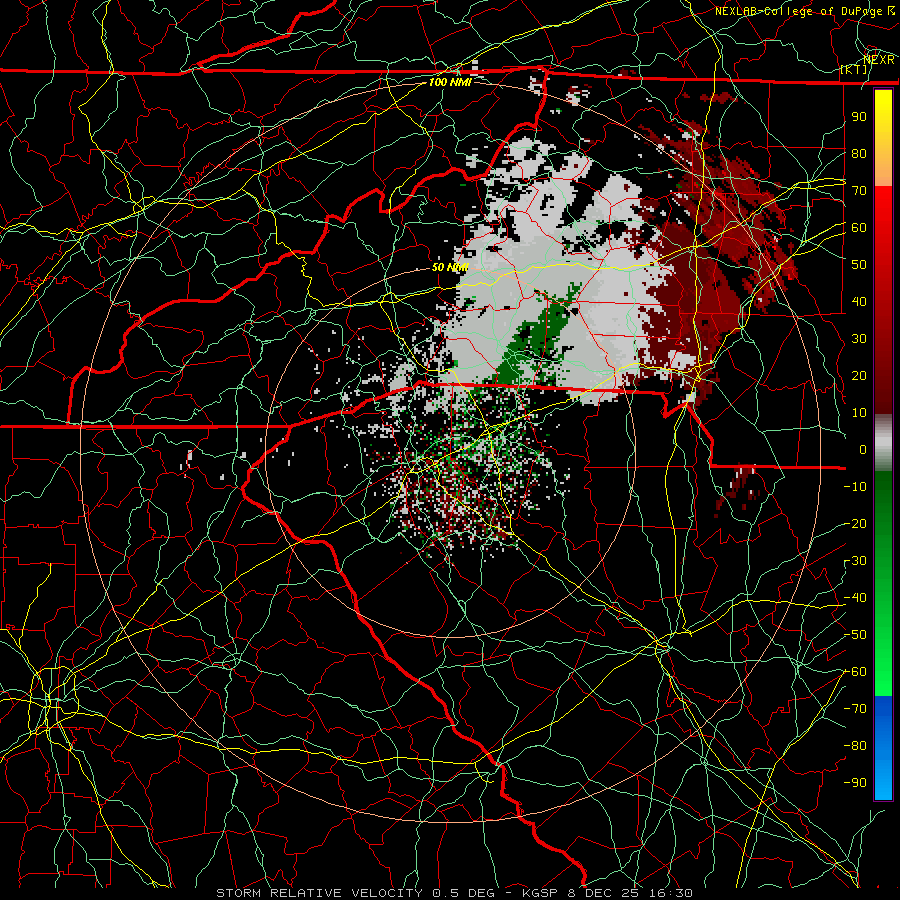Click the -20 value on the velocity scale

[x=855, y=524]
